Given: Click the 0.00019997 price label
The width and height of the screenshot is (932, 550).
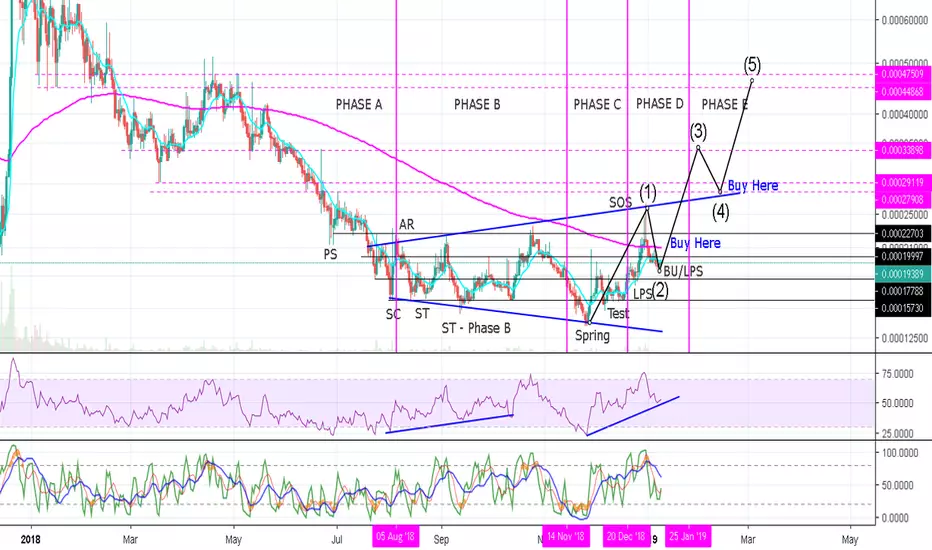Looking at the screenshot, I should (x=903, y=256).
